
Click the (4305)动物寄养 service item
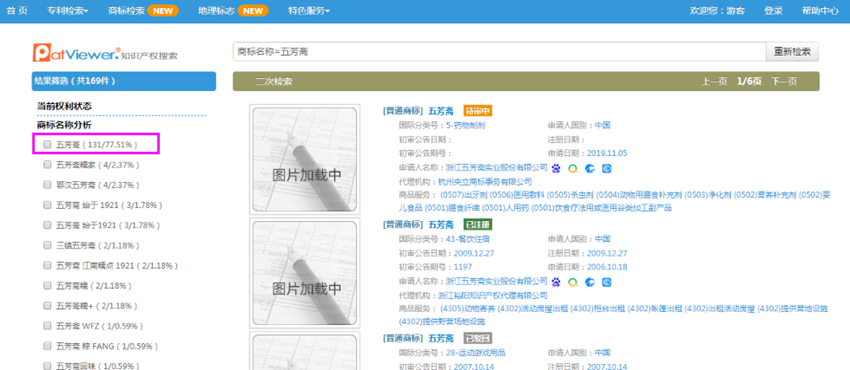[468, 308]
